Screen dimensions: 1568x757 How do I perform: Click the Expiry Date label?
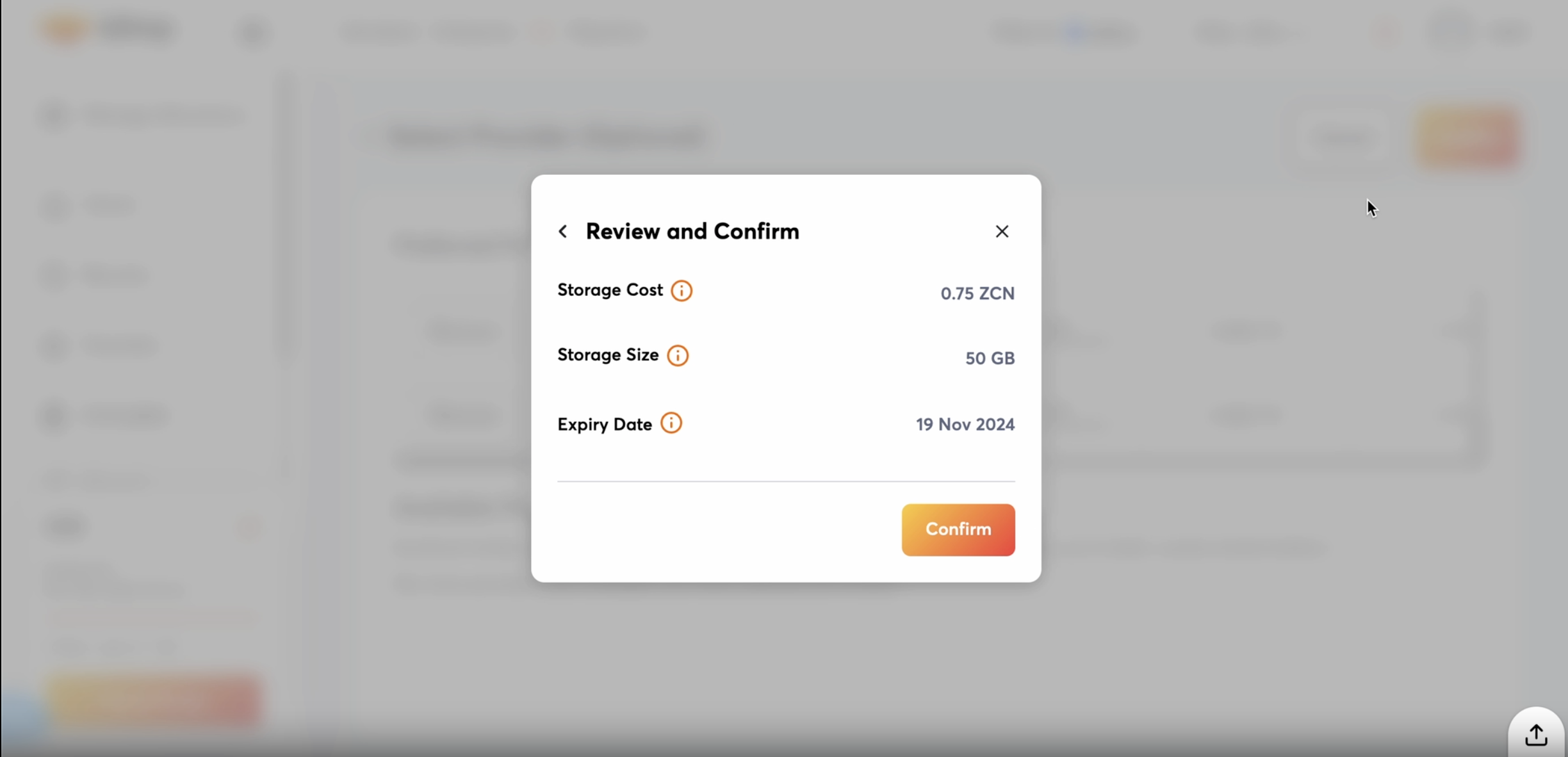(604, 425)
